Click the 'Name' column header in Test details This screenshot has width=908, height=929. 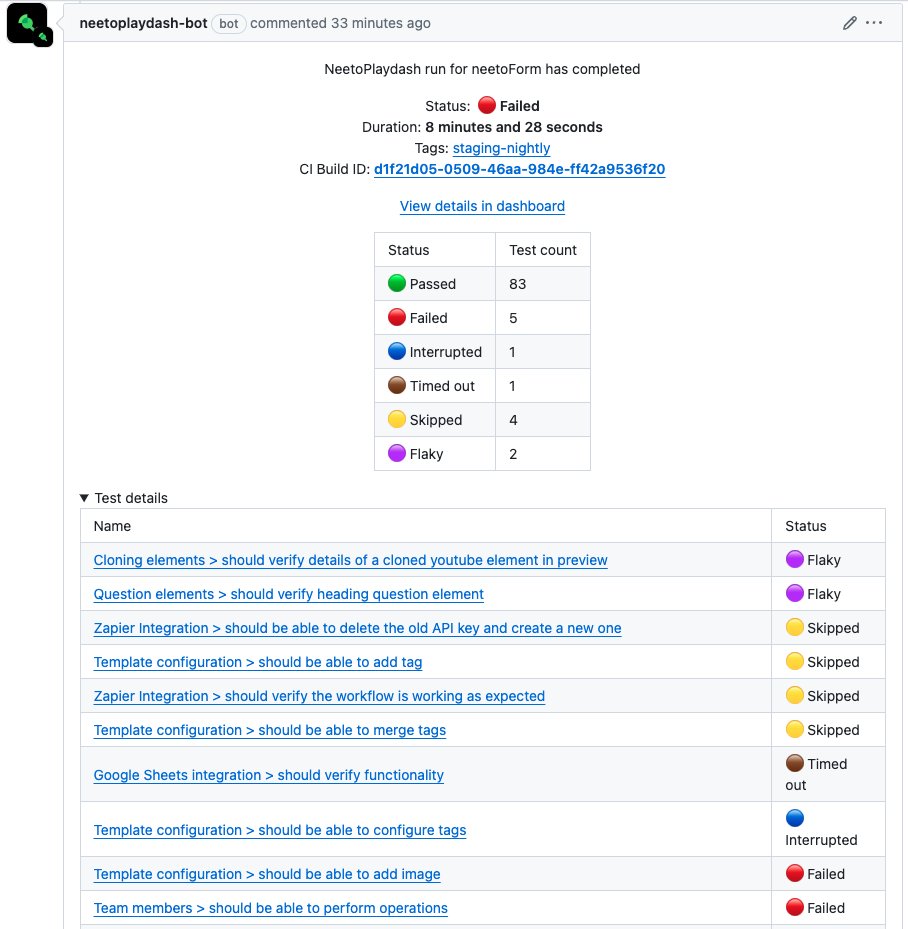pyautogui.click(x=112, y=526)
